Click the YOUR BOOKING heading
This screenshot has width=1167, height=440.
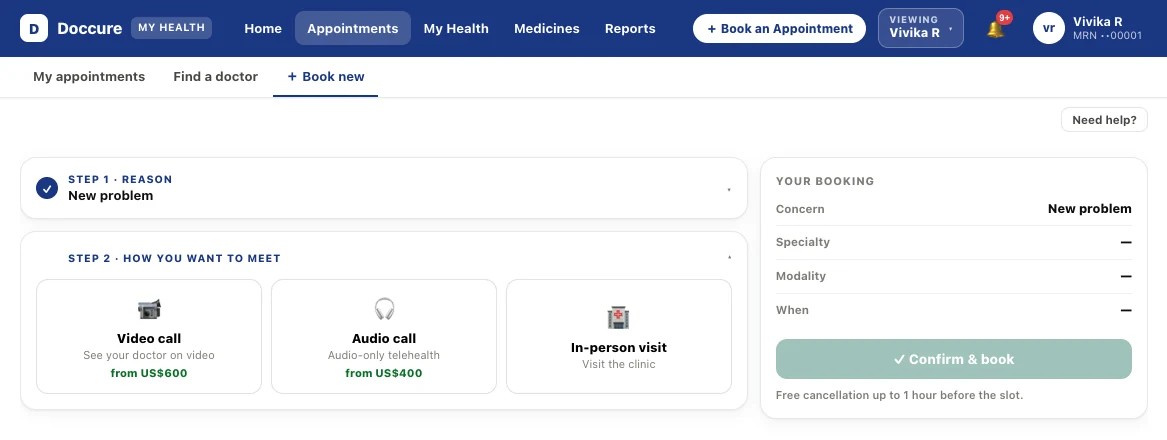(825, 181)
